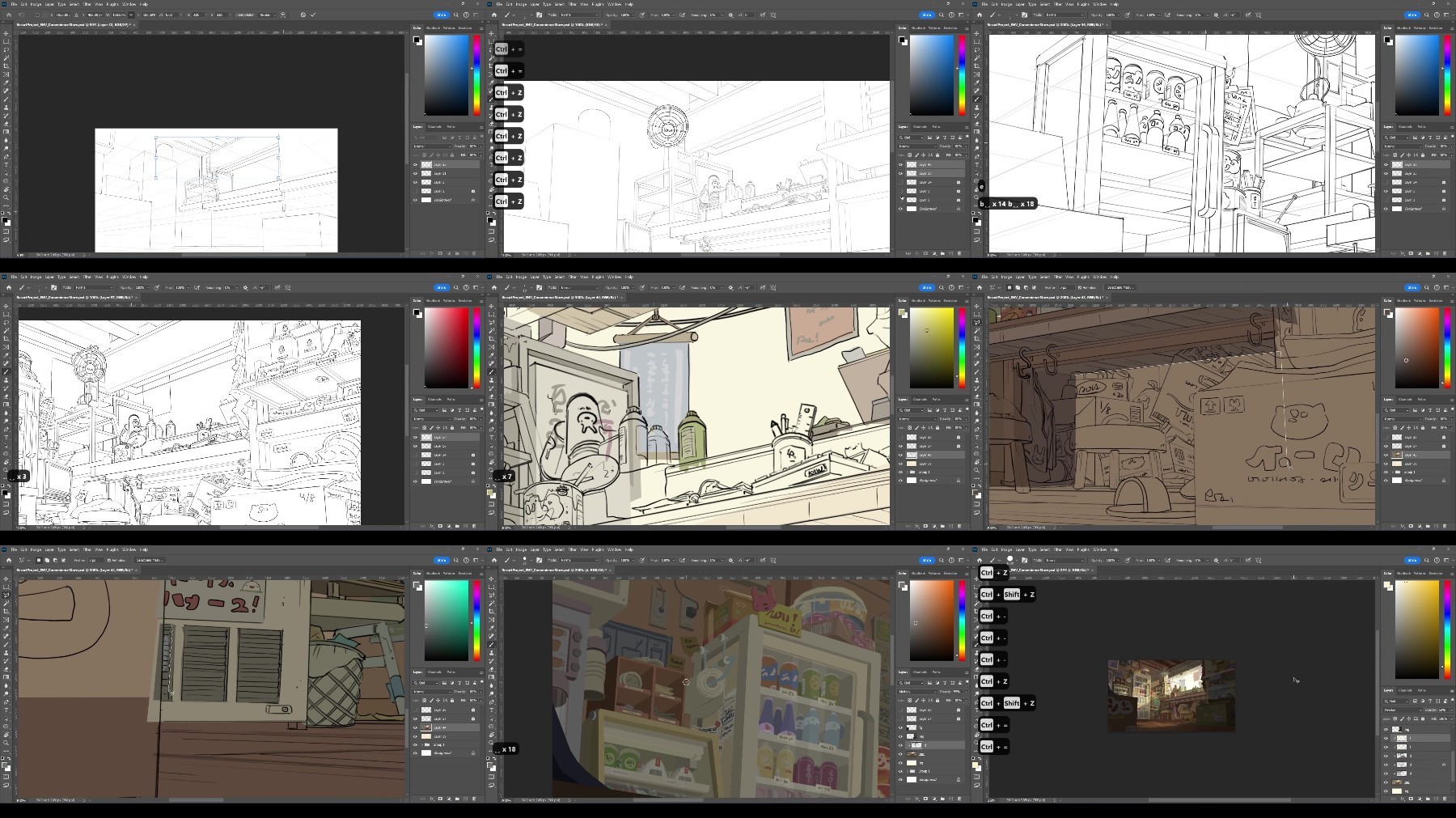The width and height of the screenshot is (1456, 818).
Task: Open the brush preset picker arrow in bottom-right window
Action: (x=1018, y=560)
